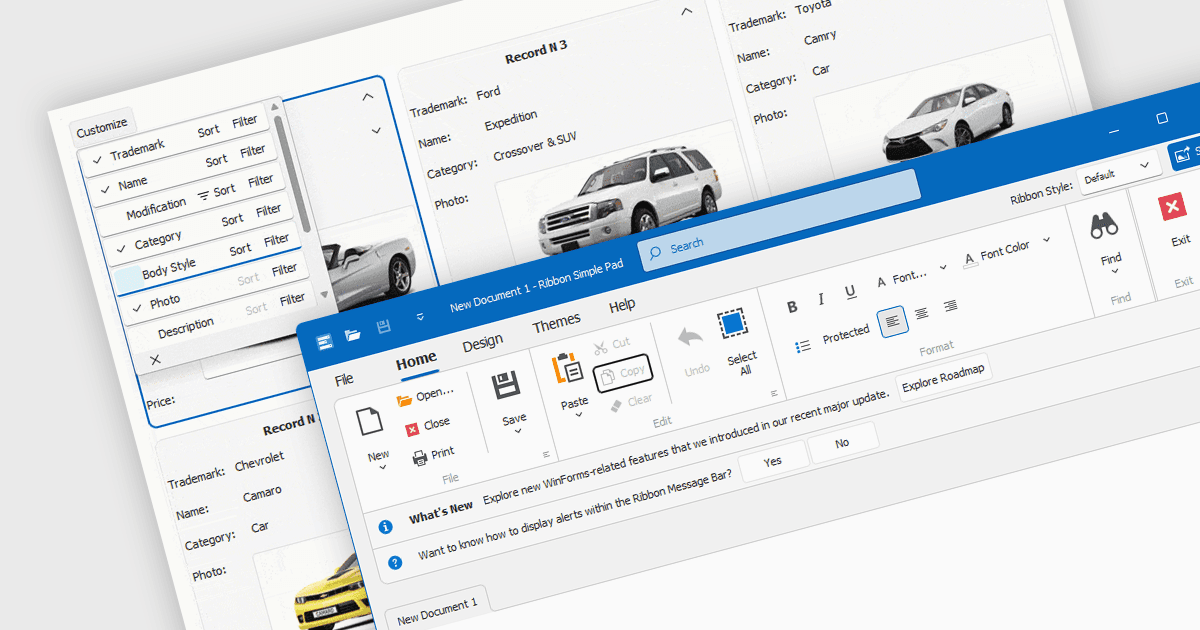The width and height of the screenshot is (1200, 630).
Task: Click the bulleted list icon
Action: click(x=802, y=346)
